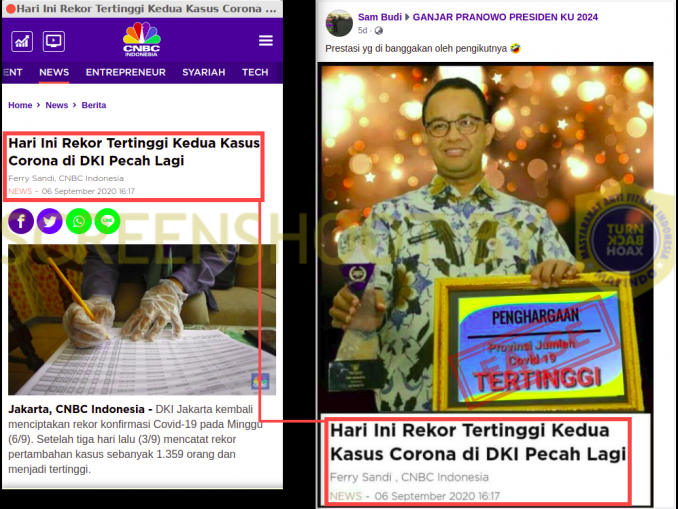Switch to the ENTREPRENEUR tab
The width and height of the screenshot is (678, 509).
click(x=125, y=72)
